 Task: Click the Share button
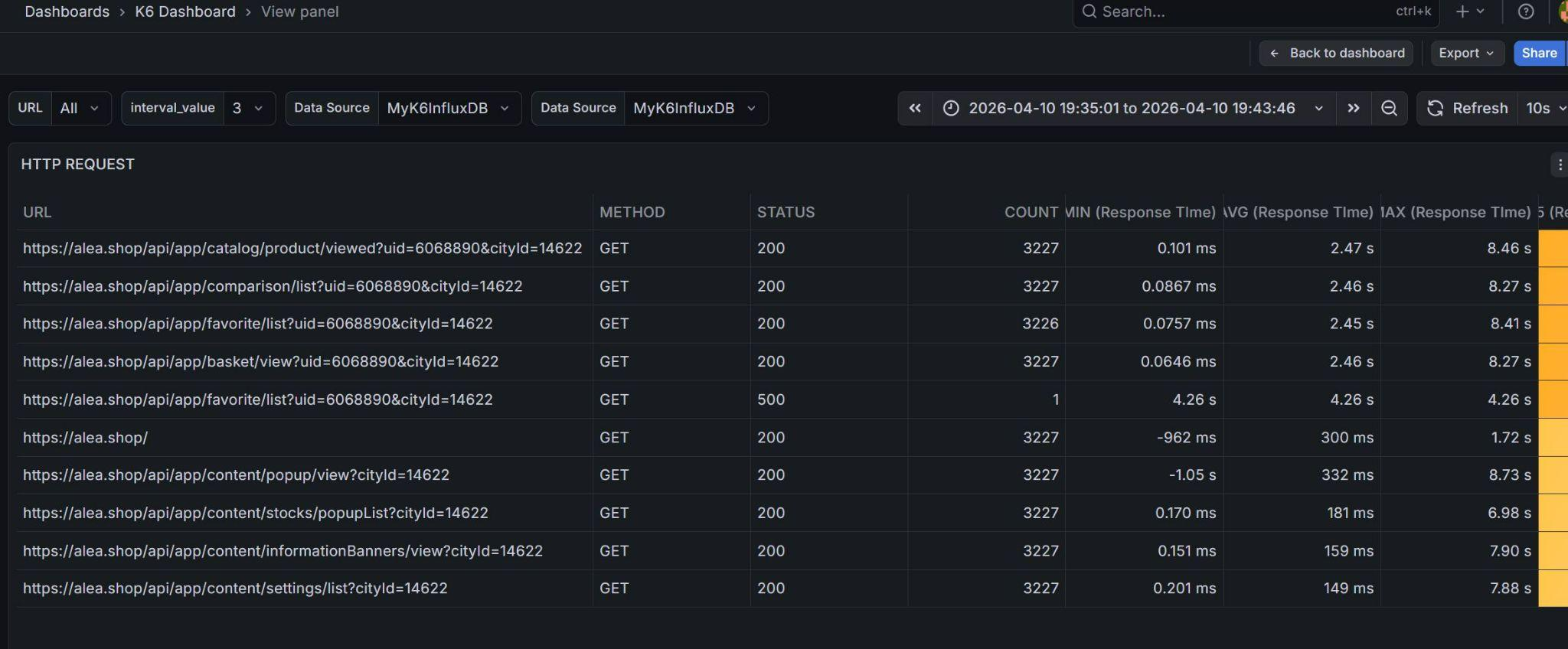(1539, 53)
